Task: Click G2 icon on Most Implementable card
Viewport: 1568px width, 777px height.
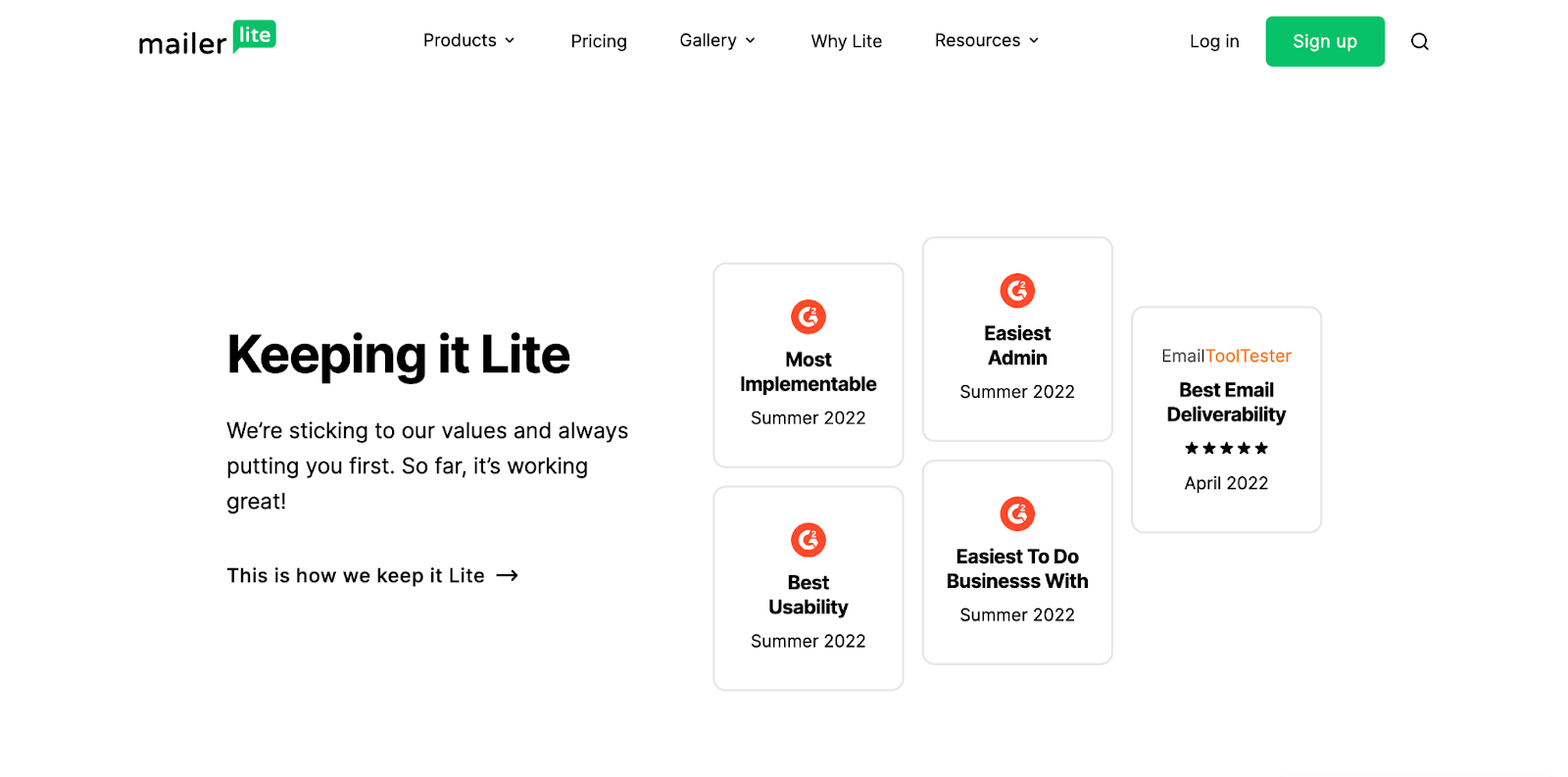Action: click(x=808, y=316)
